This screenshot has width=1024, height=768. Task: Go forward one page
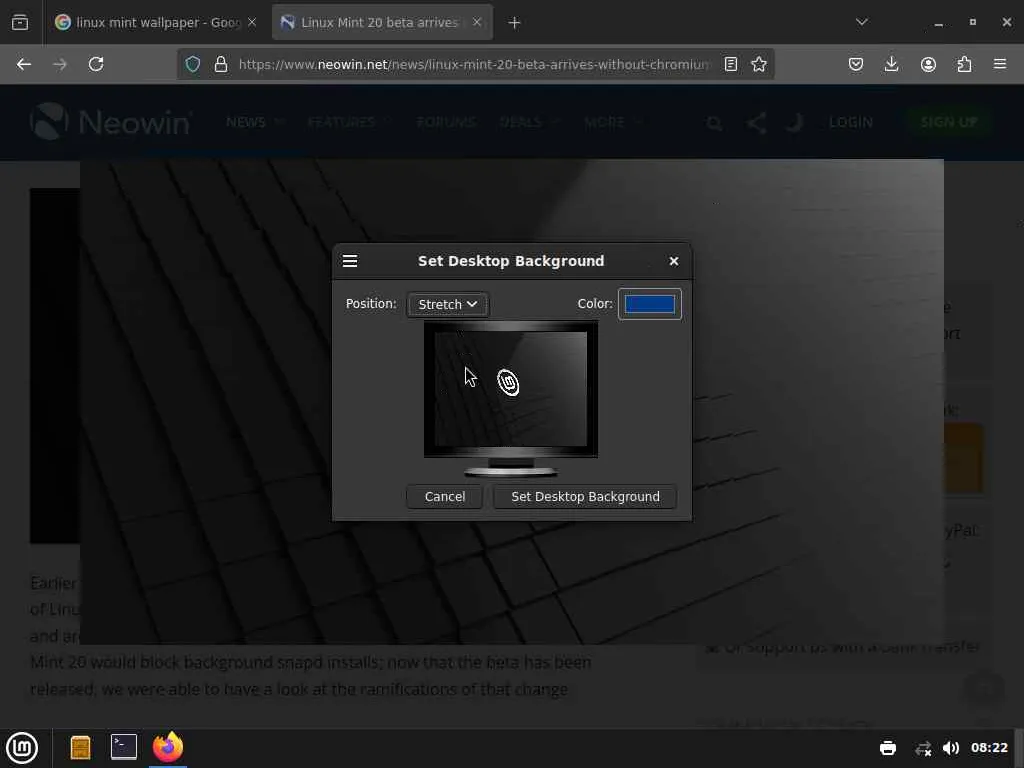59,64
